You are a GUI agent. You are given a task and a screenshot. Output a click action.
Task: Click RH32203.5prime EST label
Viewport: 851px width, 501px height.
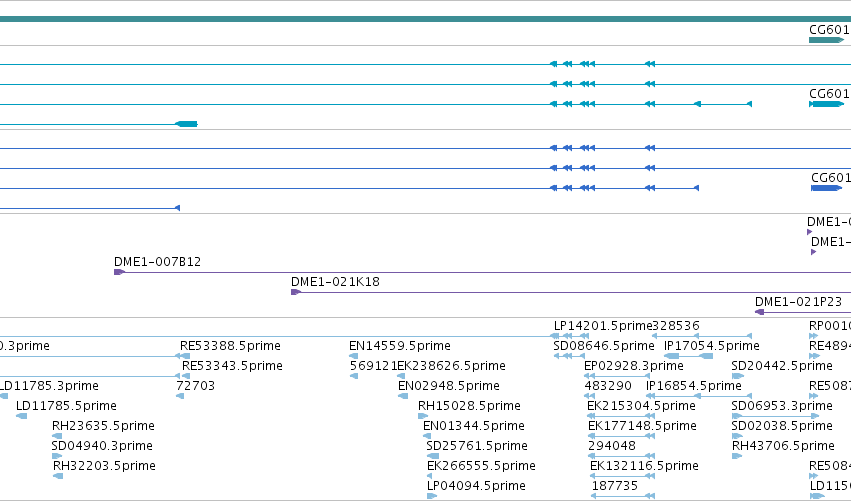[104, 466]
